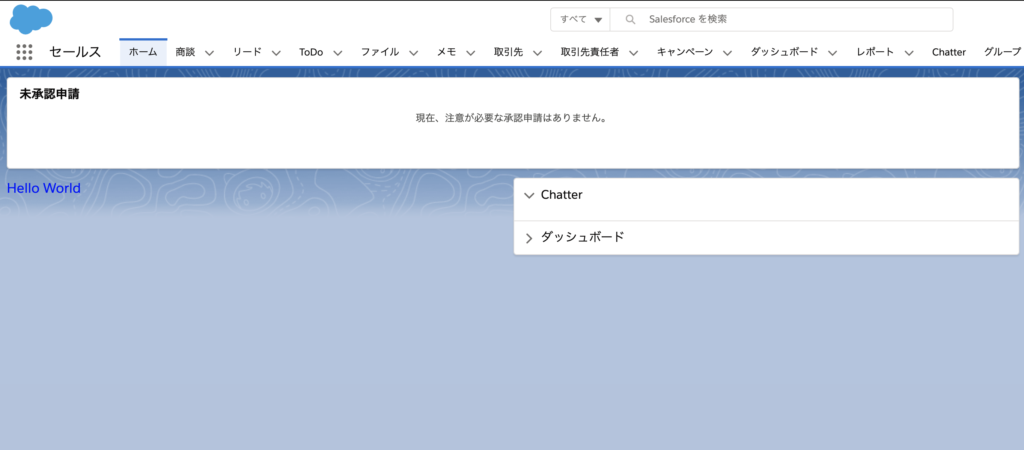Open the ファイル tab
The height and width of the screenshot is (450, 1024).
click(380, 52)
